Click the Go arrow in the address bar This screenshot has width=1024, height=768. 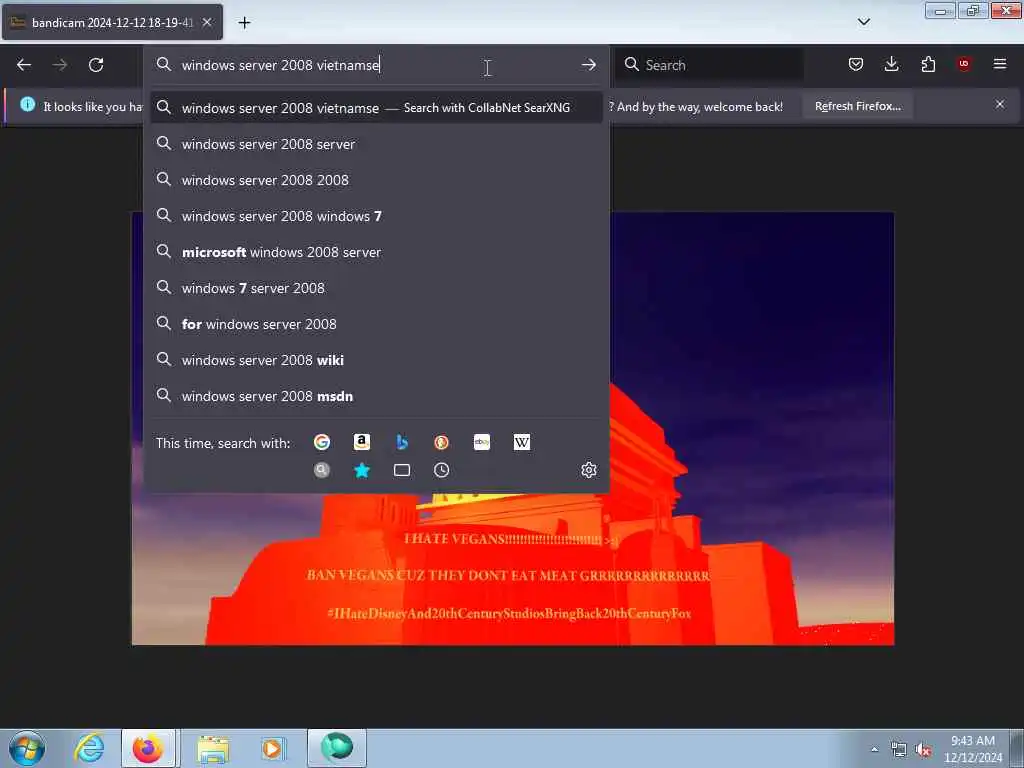pos(588,65)
